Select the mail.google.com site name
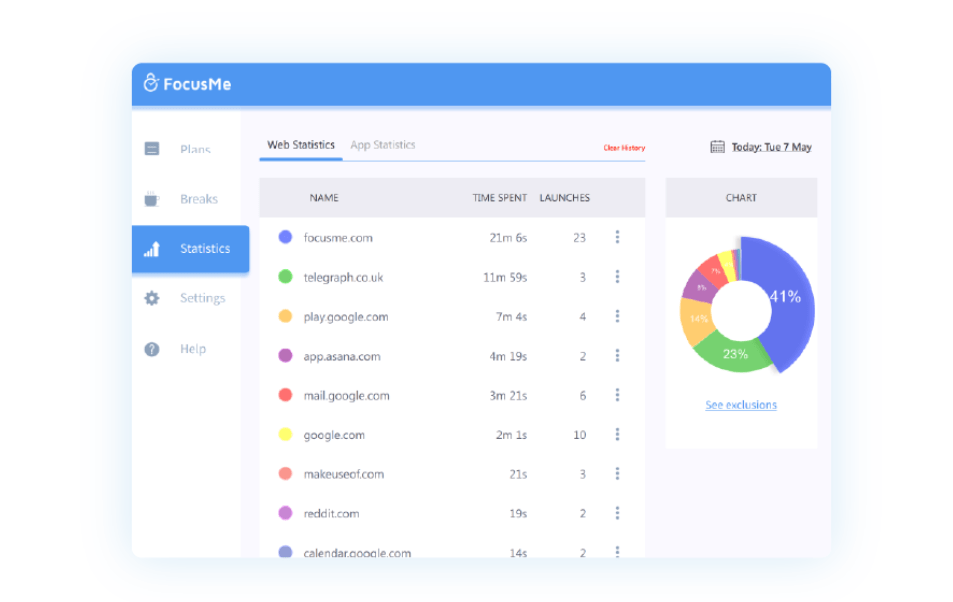 346,396
